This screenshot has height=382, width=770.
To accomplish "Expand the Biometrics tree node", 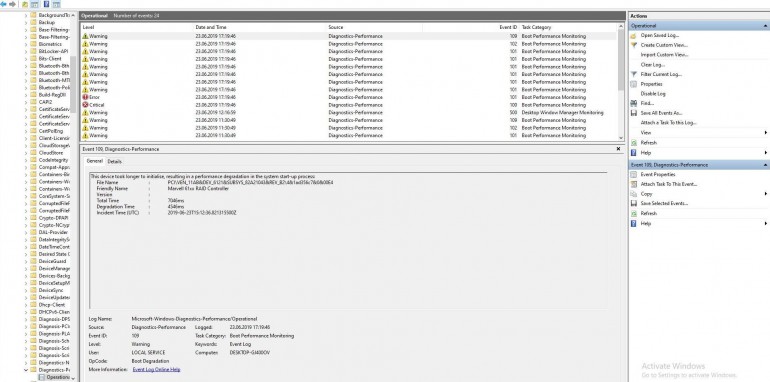I will [x=26, y=44].
